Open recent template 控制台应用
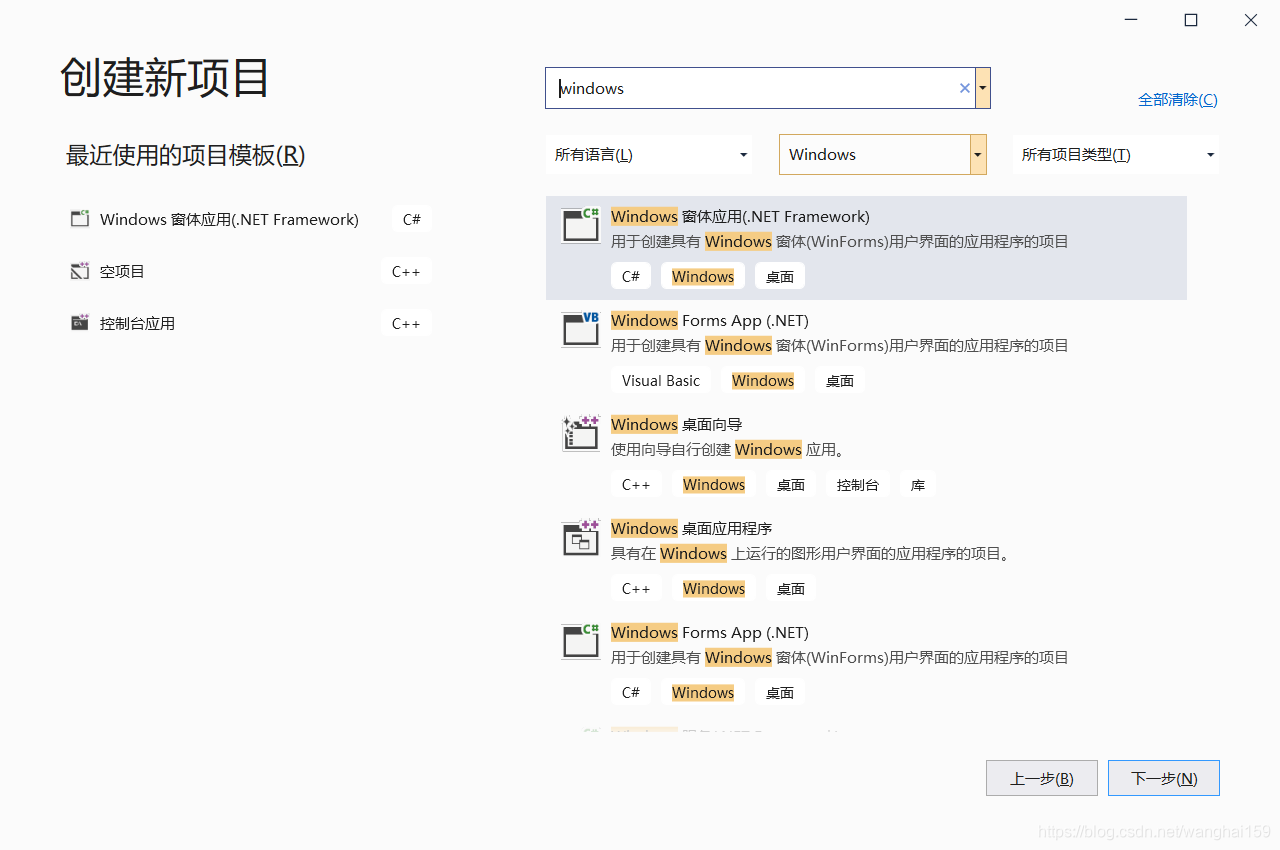 pos(250,323)
